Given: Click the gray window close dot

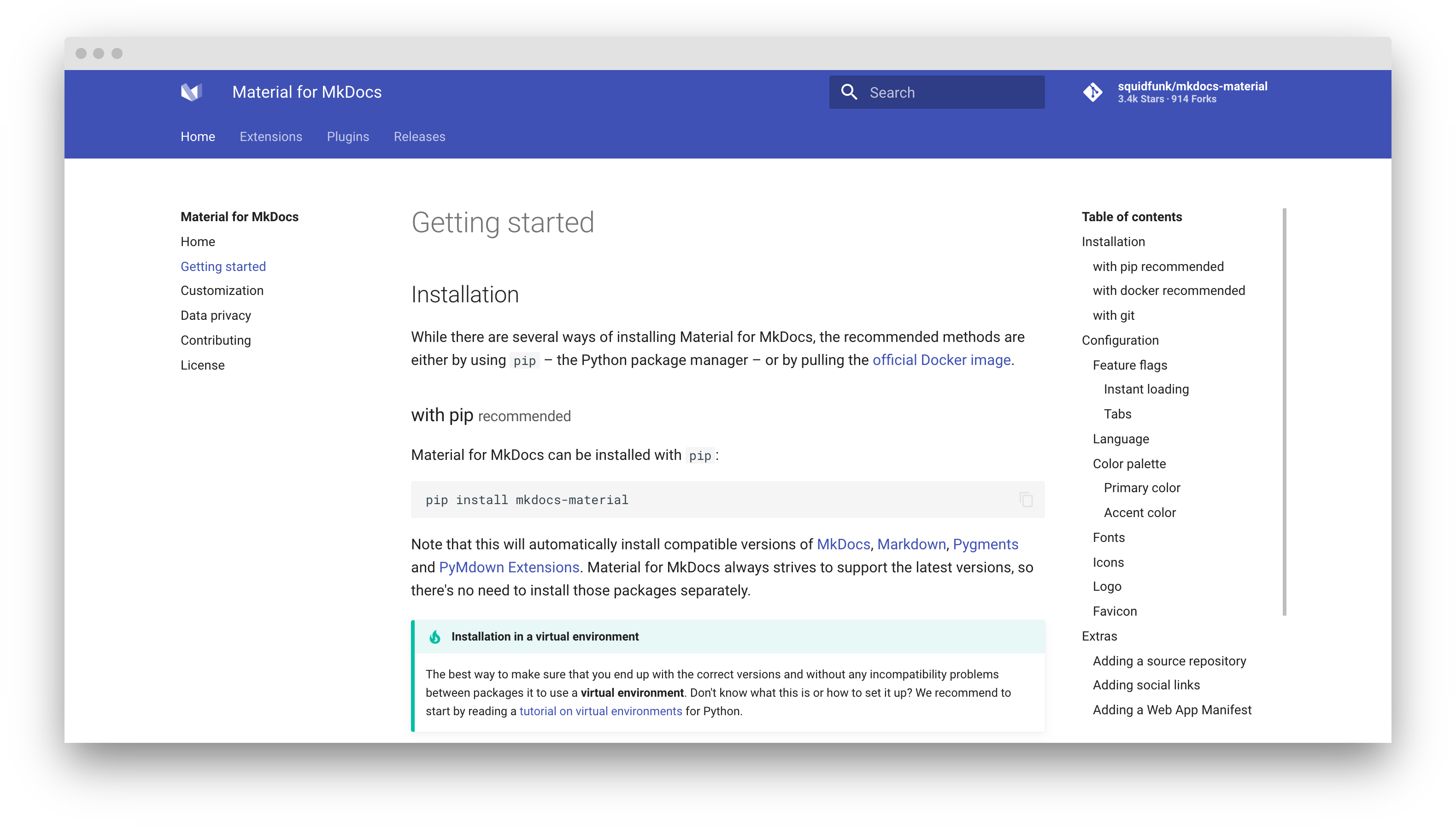Looking at the screenshot, I should tap(81, 53).
